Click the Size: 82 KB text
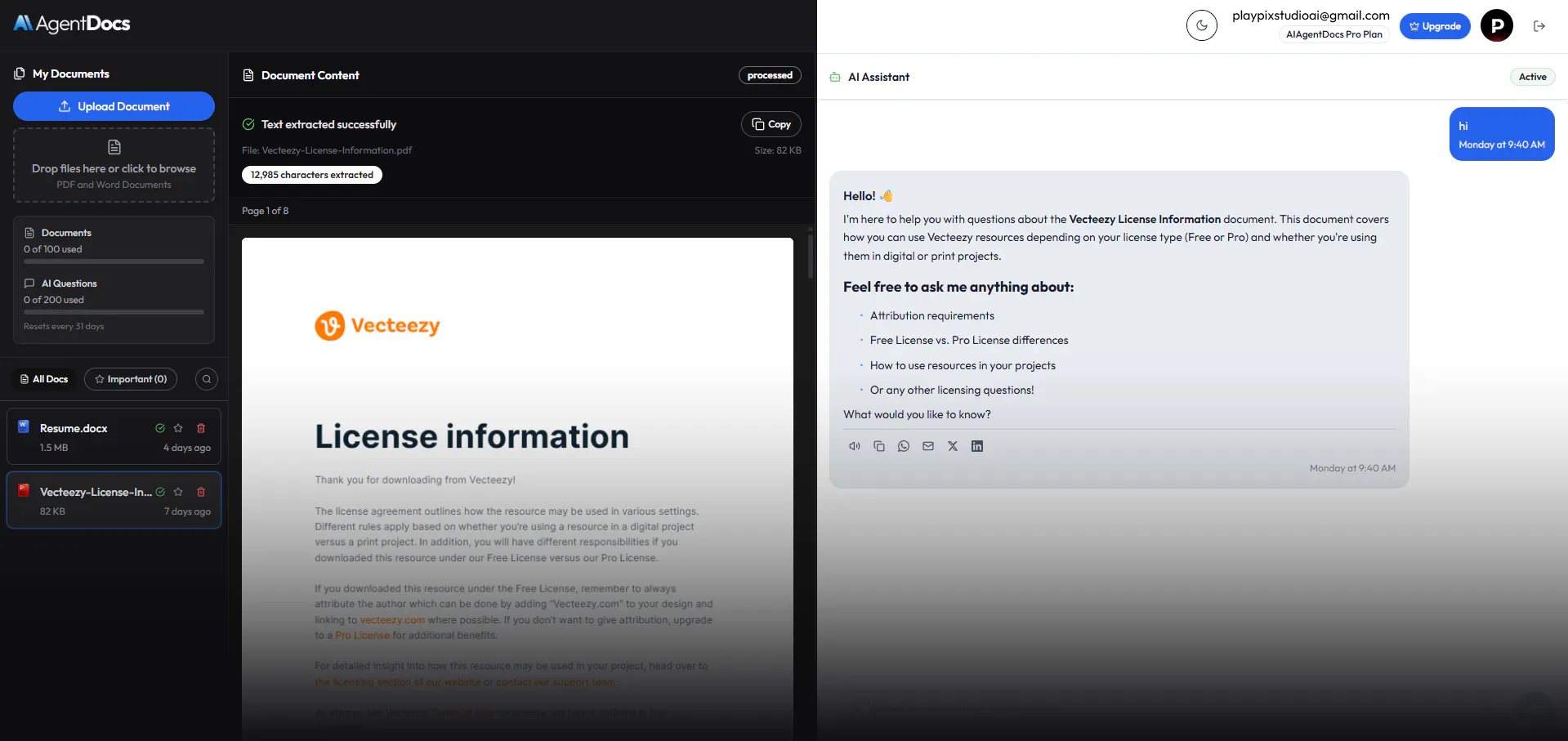 pos(778,150)
